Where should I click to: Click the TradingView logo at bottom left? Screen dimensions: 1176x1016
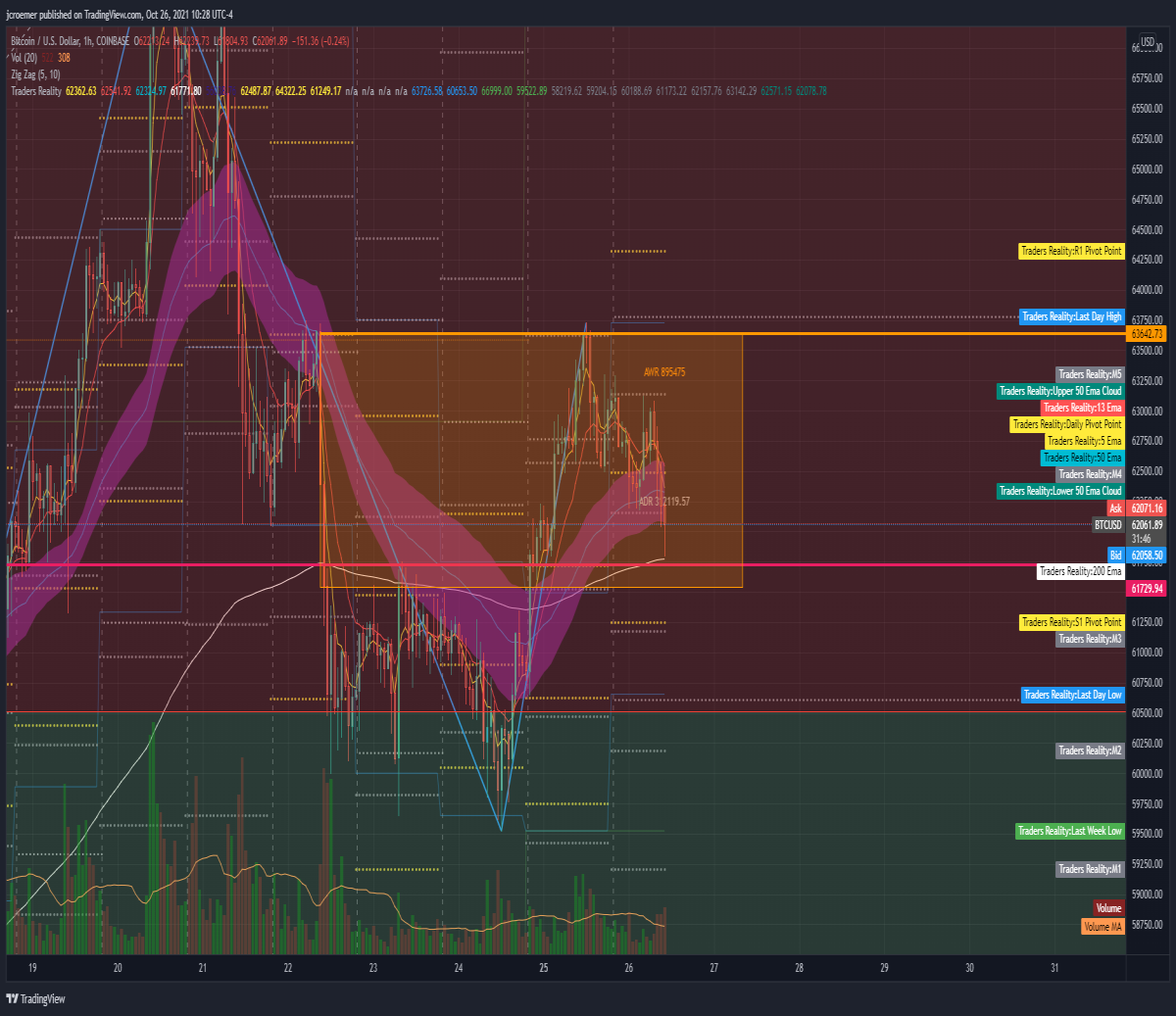[35, 998]
